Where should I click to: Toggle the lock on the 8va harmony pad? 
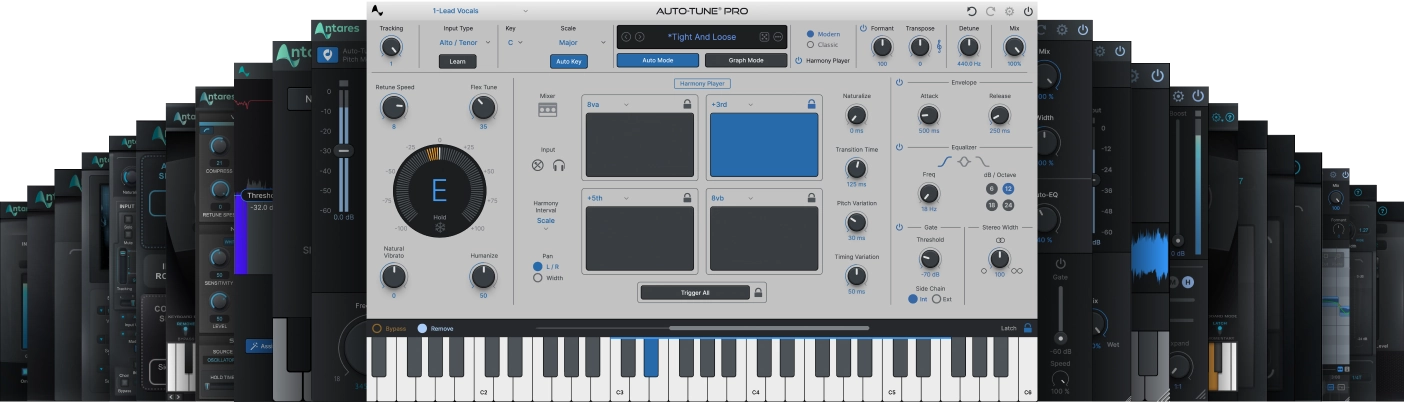[x=686, y=103]
